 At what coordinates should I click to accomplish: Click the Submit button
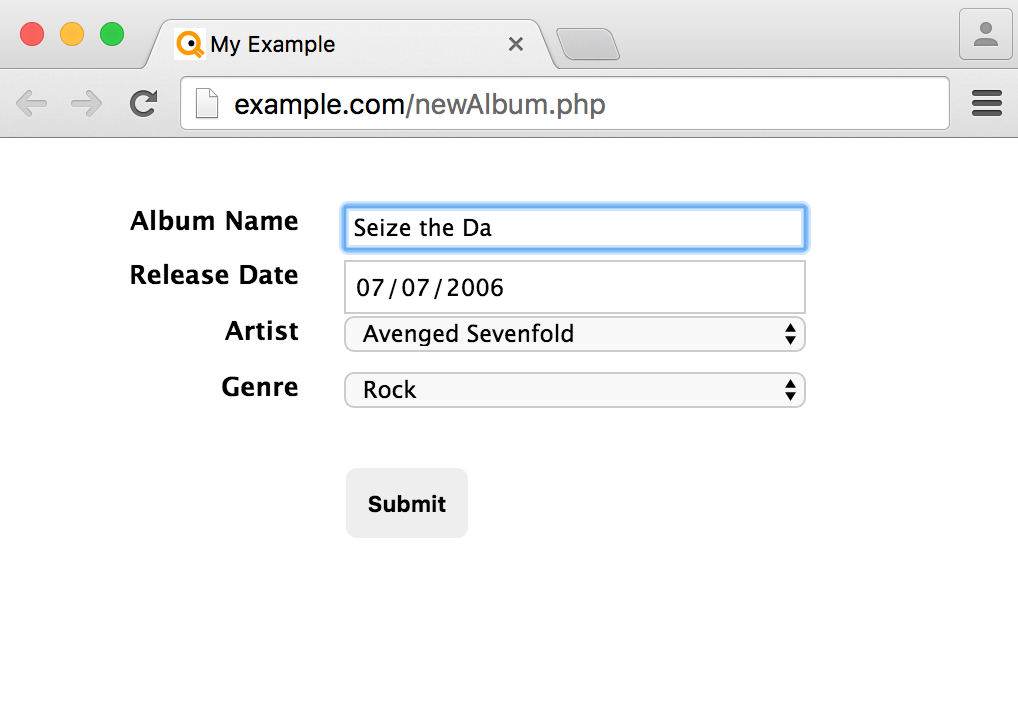(406, 503)
